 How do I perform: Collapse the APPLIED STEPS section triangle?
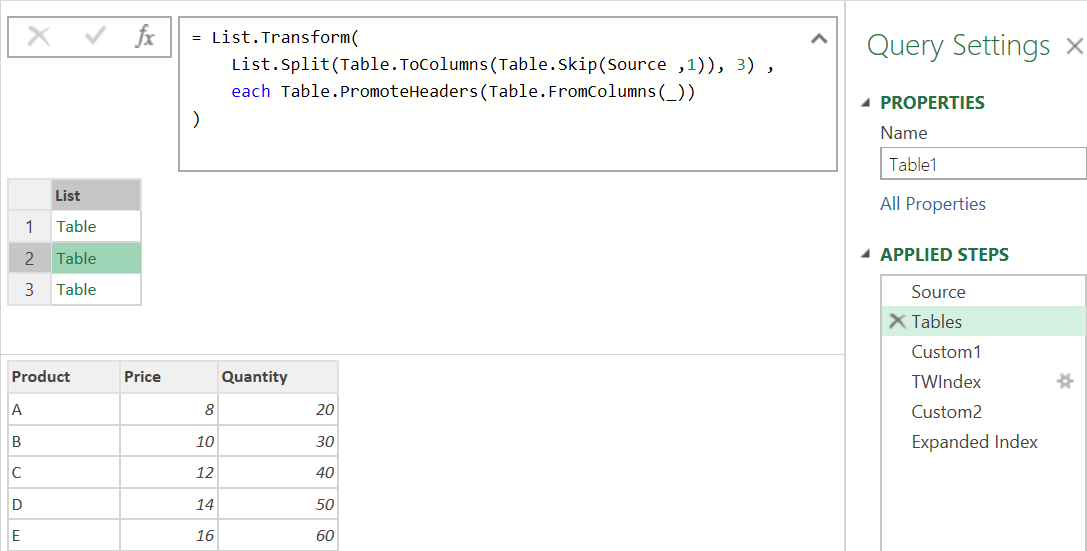(865, 254)
